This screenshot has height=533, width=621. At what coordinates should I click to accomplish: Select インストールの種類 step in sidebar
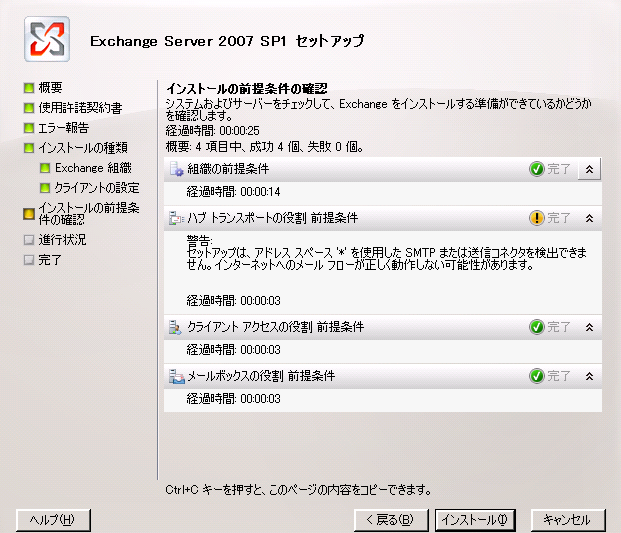coord(83,148)
